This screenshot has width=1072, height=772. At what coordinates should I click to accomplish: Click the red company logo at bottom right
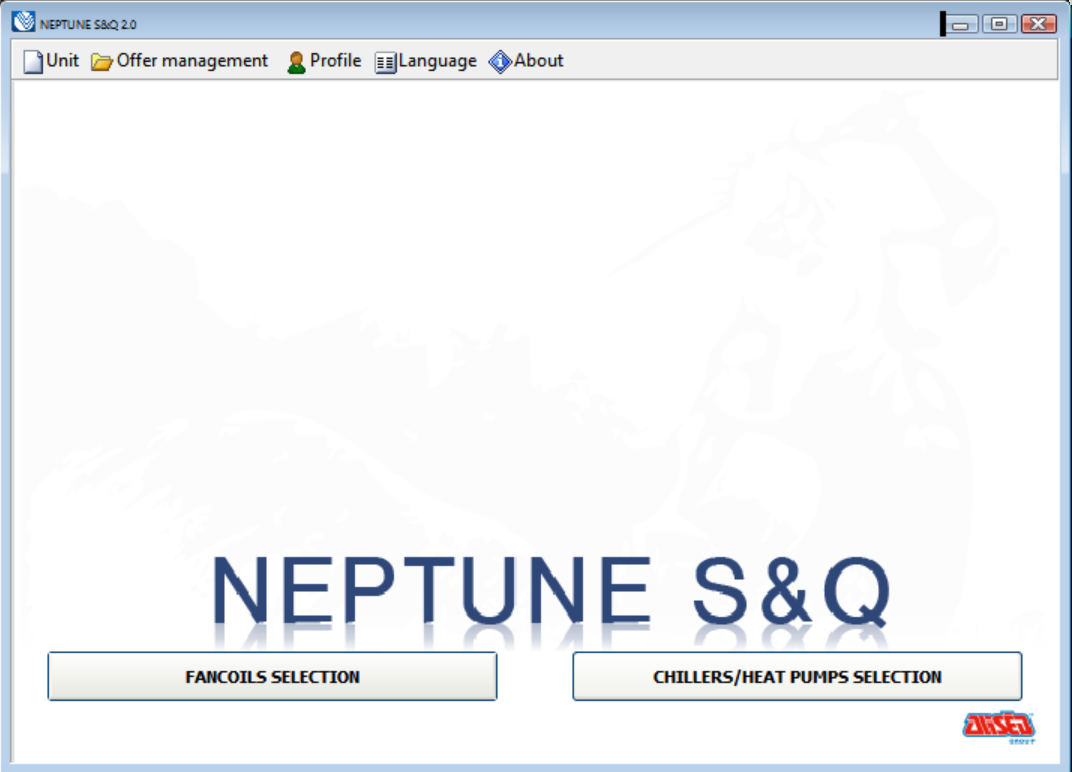pos(999,725)
